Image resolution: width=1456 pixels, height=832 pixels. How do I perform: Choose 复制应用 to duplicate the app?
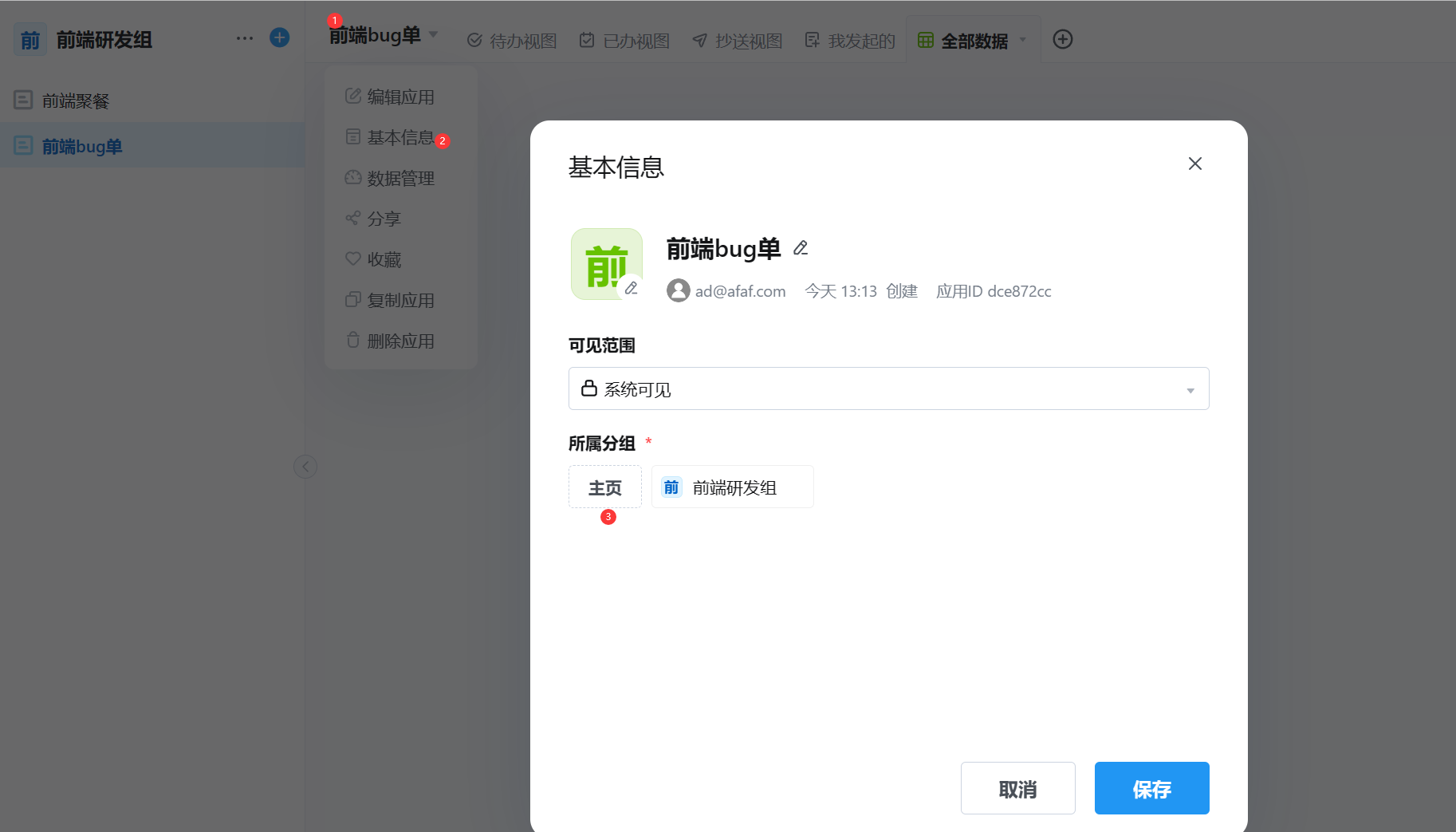tap(399, 299)
